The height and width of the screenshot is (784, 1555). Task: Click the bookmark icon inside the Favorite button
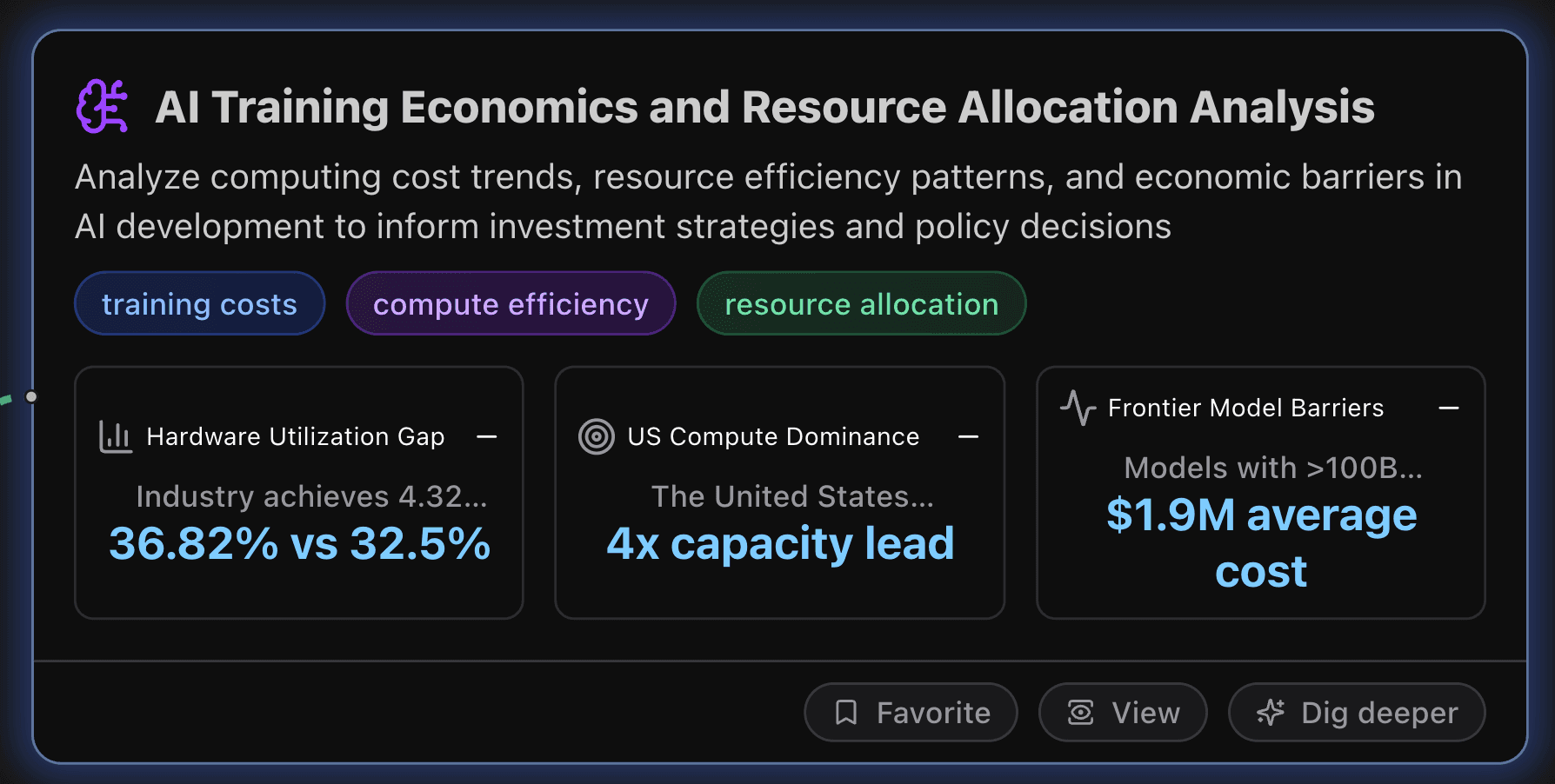click(847, 712)
